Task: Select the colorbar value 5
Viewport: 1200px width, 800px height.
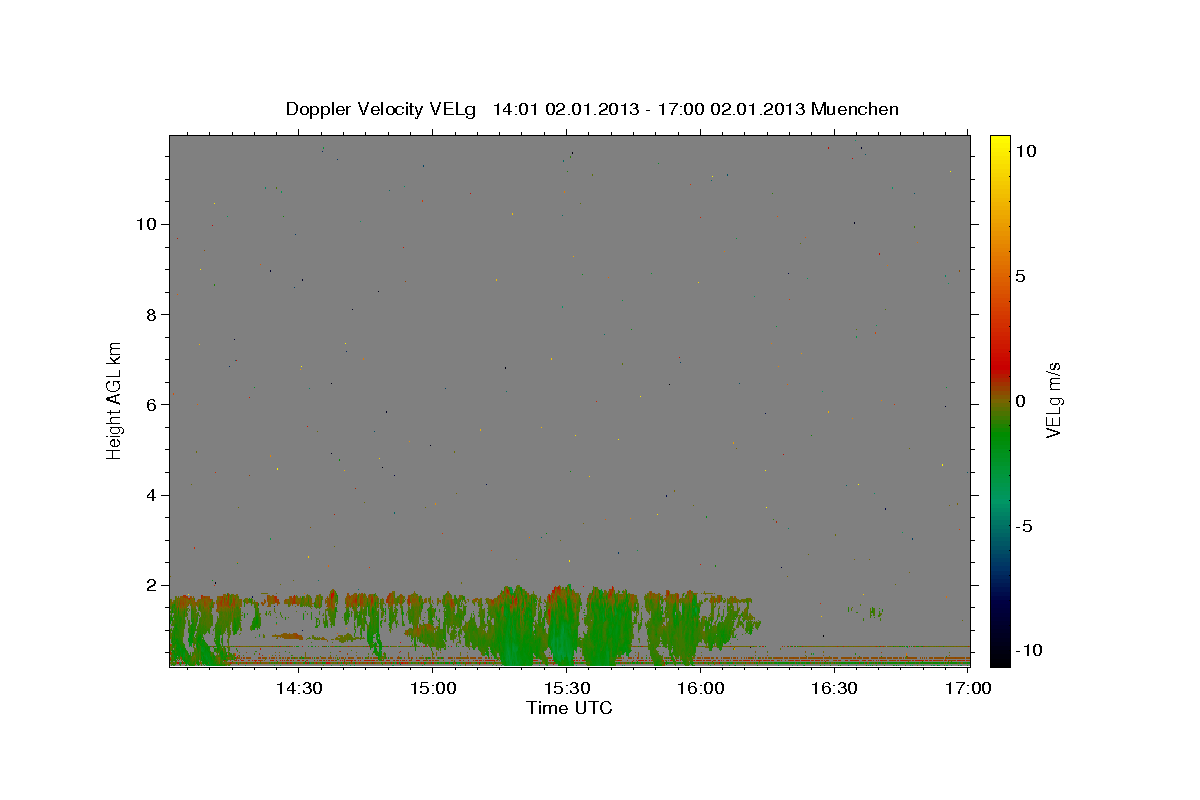Action: [1020, 276]
